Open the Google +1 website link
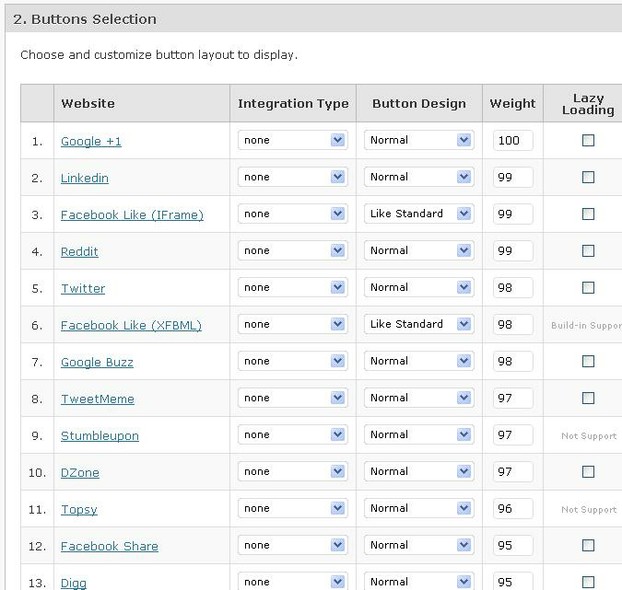Viewport: 622px width, 590px height. click(91, 141)
